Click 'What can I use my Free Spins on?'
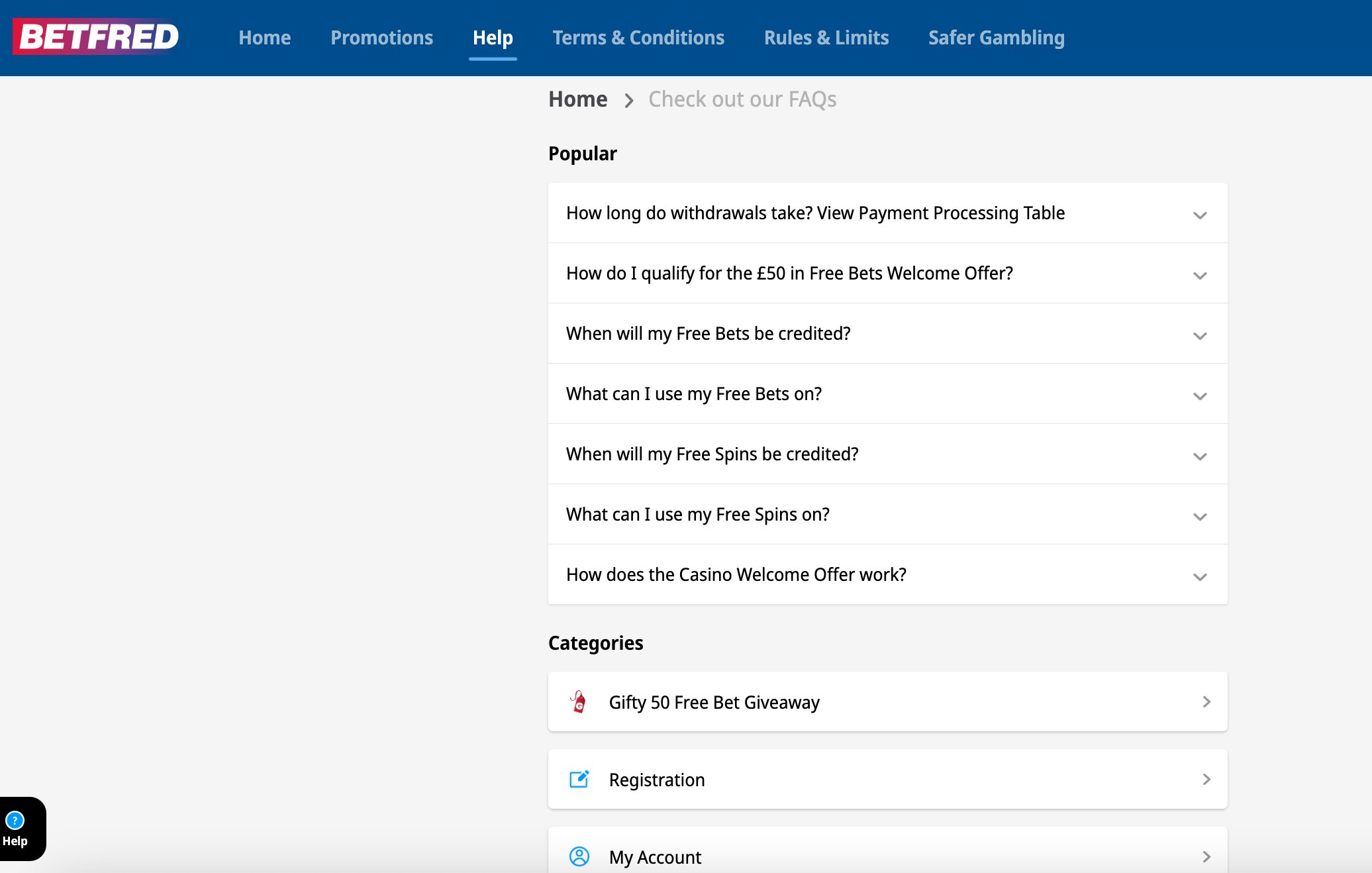The width and height of the screenshot is (1372, 873). click(x=698, y=515)
